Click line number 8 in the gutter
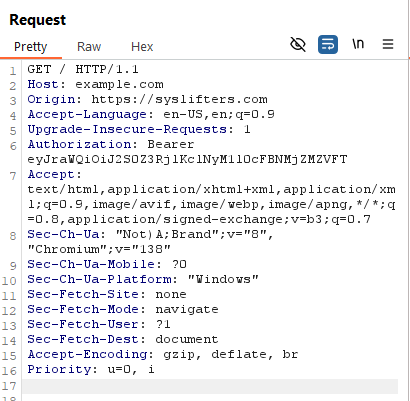This screenshot has height=401, width=410. click(x=13, y=236)
